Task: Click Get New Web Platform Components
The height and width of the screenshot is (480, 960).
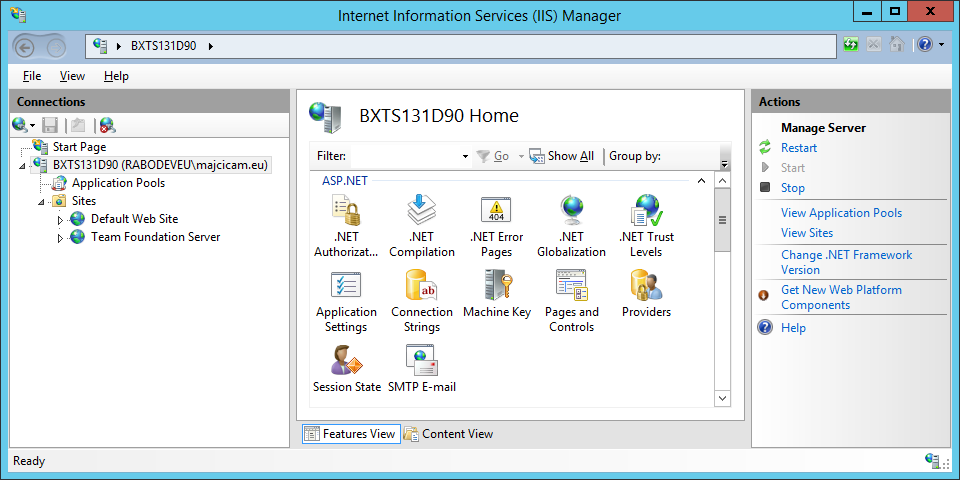Action: pos(841,298)
